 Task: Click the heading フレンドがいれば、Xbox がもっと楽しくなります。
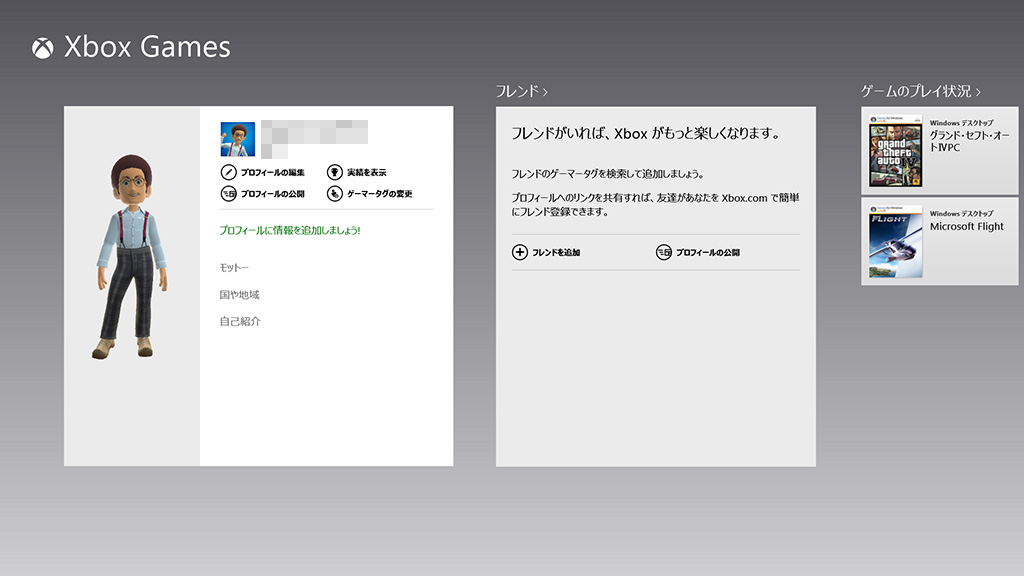click(x=645, y=134)
